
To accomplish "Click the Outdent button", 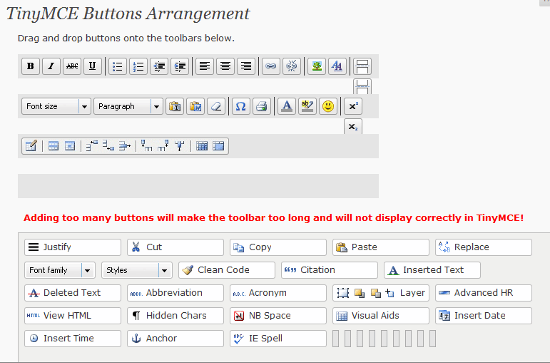I will point(159,66).
